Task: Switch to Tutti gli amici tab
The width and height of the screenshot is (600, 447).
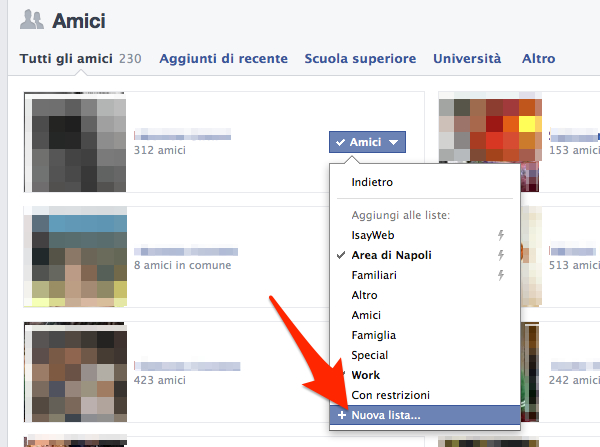Action: pyautogui.click(x=80, y=59)
